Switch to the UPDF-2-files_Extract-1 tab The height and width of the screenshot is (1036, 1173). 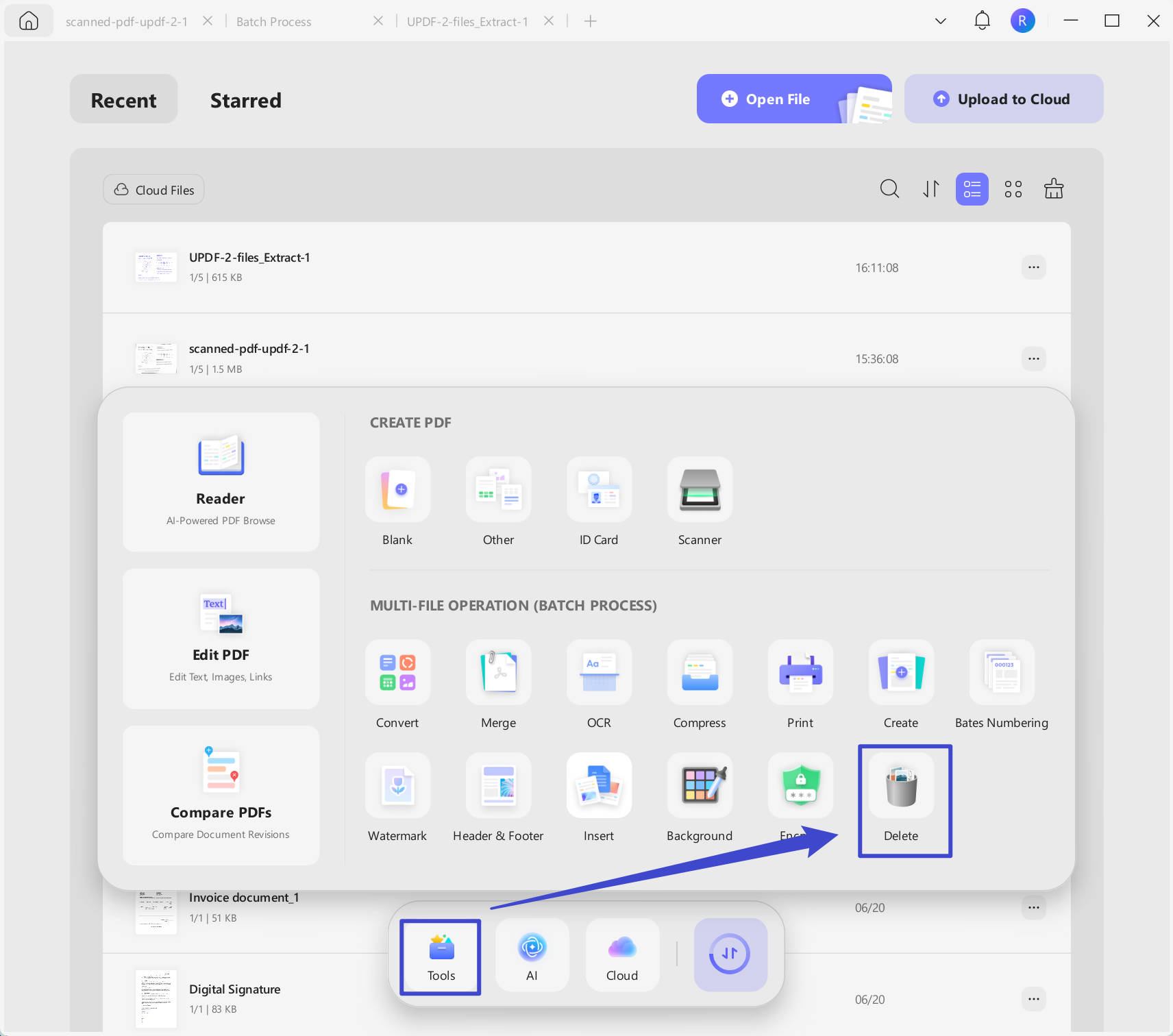(x=467, y=22)
